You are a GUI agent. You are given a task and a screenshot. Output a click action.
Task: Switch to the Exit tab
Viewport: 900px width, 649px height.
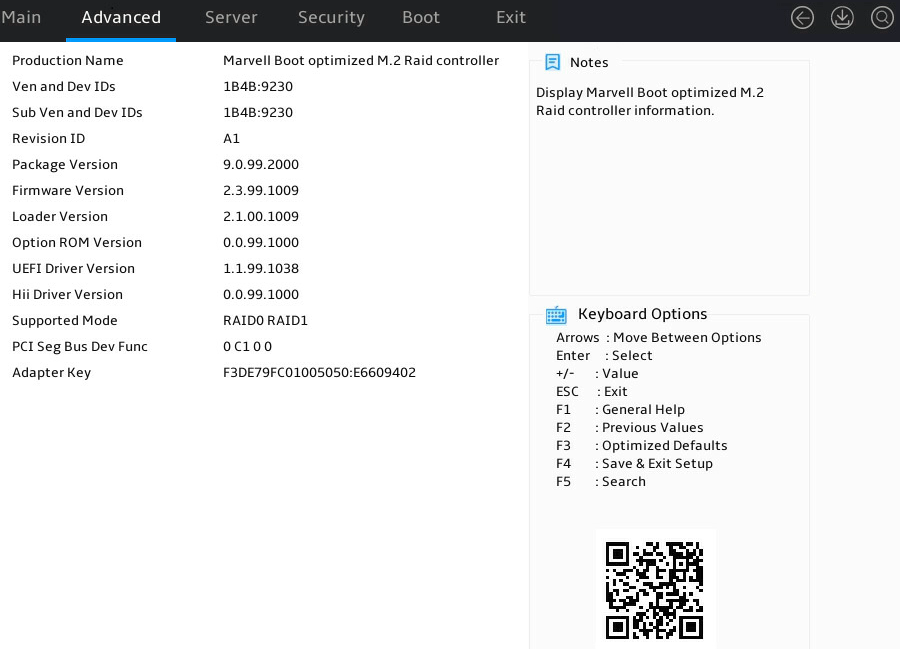pyautogui.click(x=511, y=17)
